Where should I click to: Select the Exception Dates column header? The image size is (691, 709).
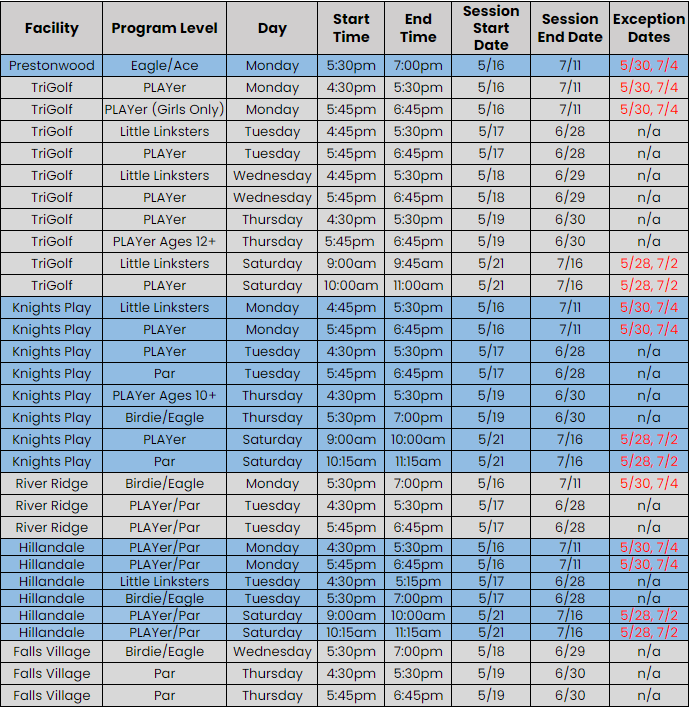649,28
